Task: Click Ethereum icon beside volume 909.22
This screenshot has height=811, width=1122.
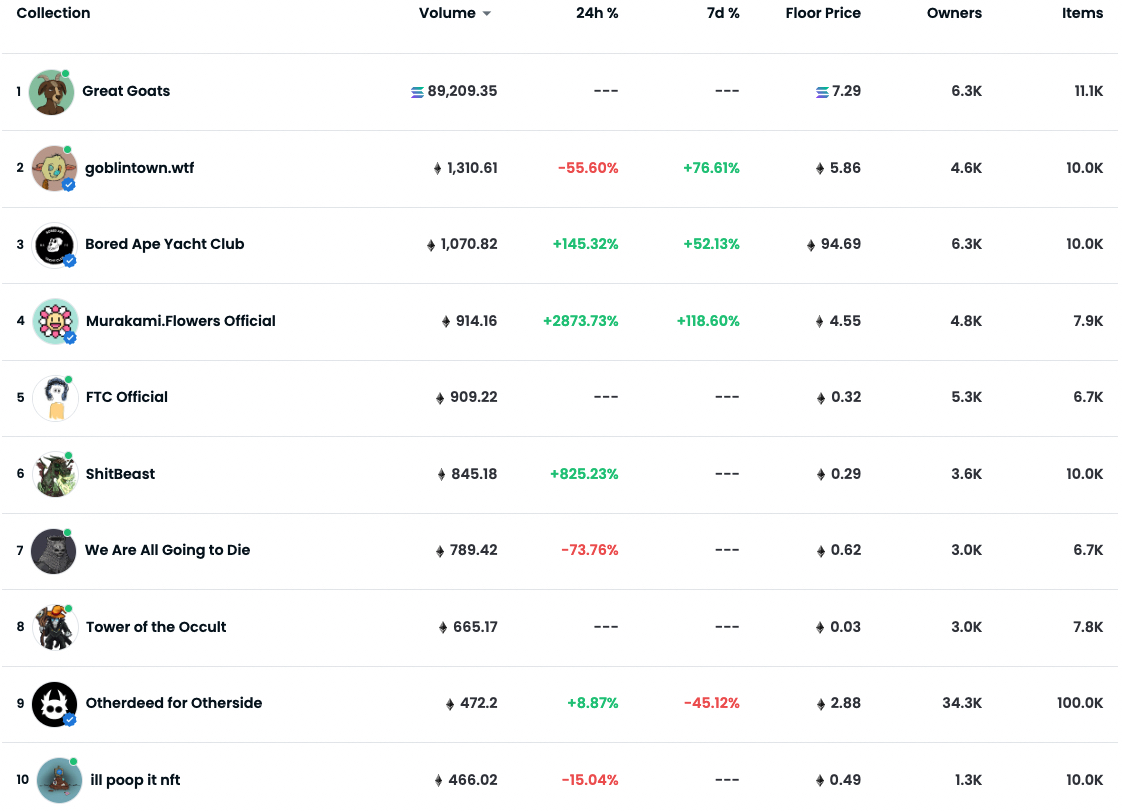Action: point(440,398)
